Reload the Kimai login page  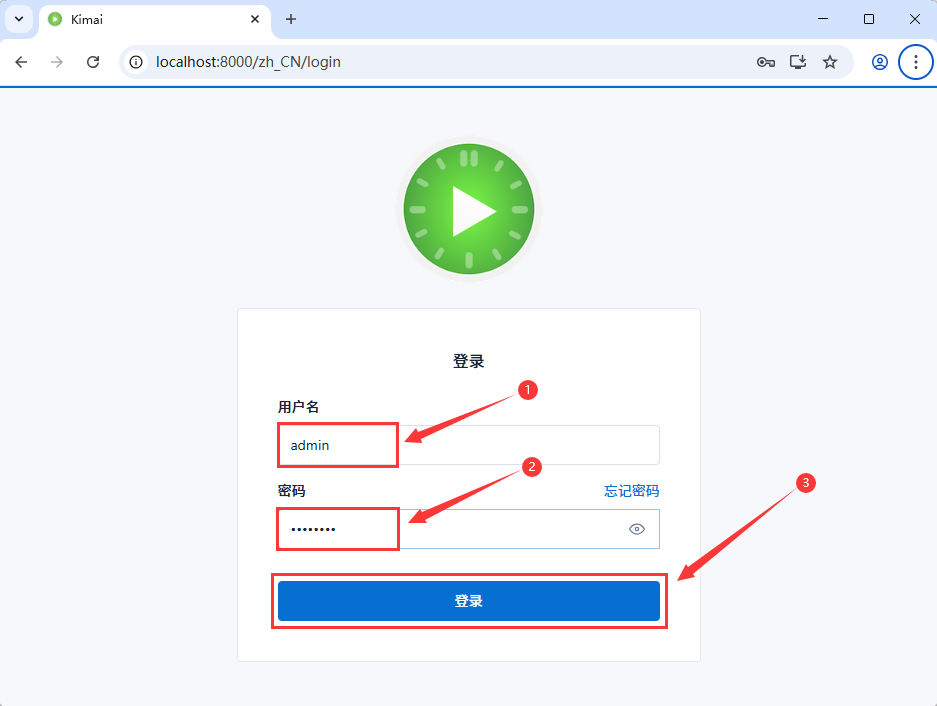[x=93, y=62]
